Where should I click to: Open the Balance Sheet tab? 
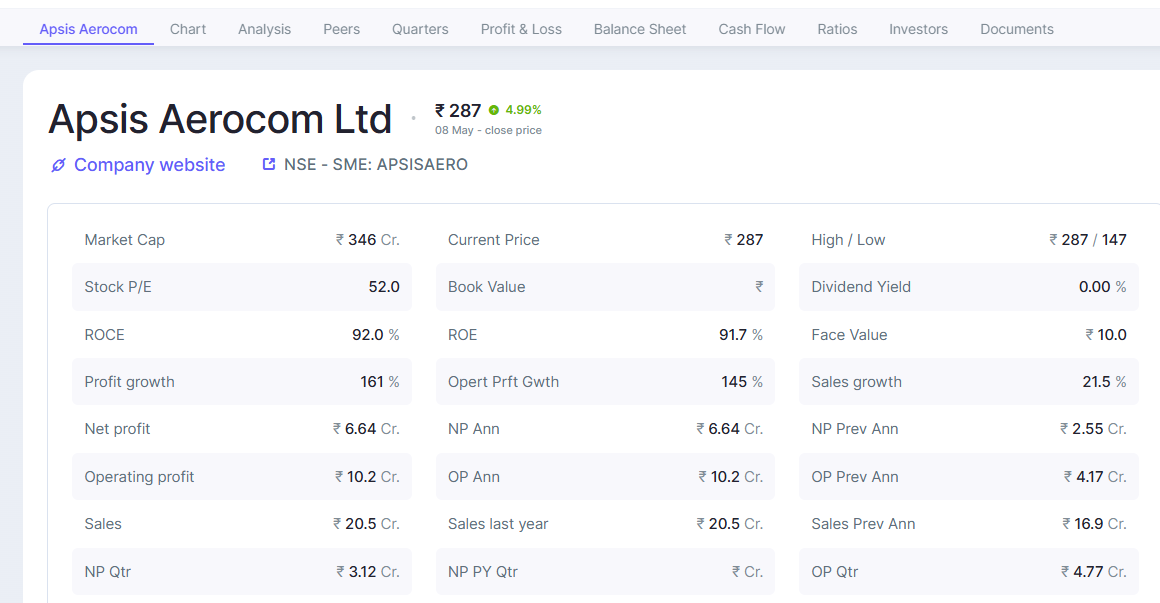(640, 29)
